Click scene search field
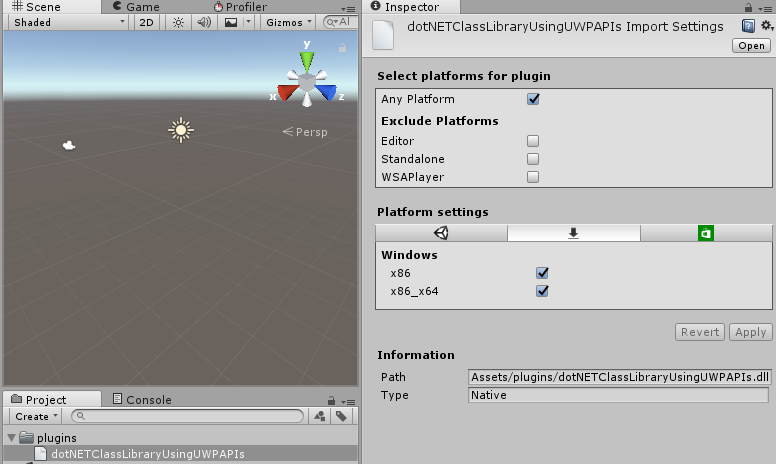The height and width of the screenshot is (464, 776). (340, 22)
